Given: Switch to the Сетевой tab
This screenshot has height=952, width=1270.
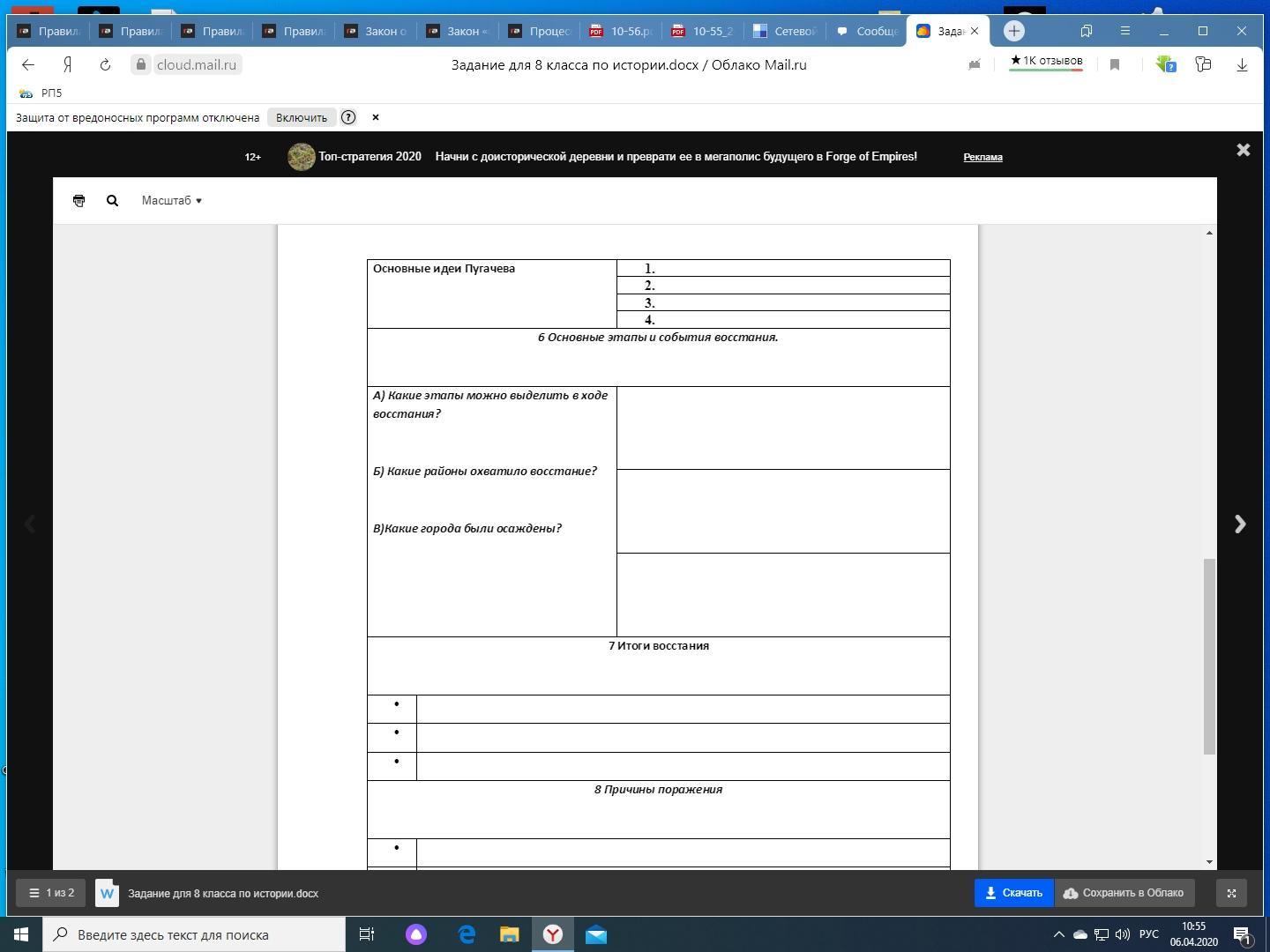Looking at the screenshot, I should click(785, 31).
